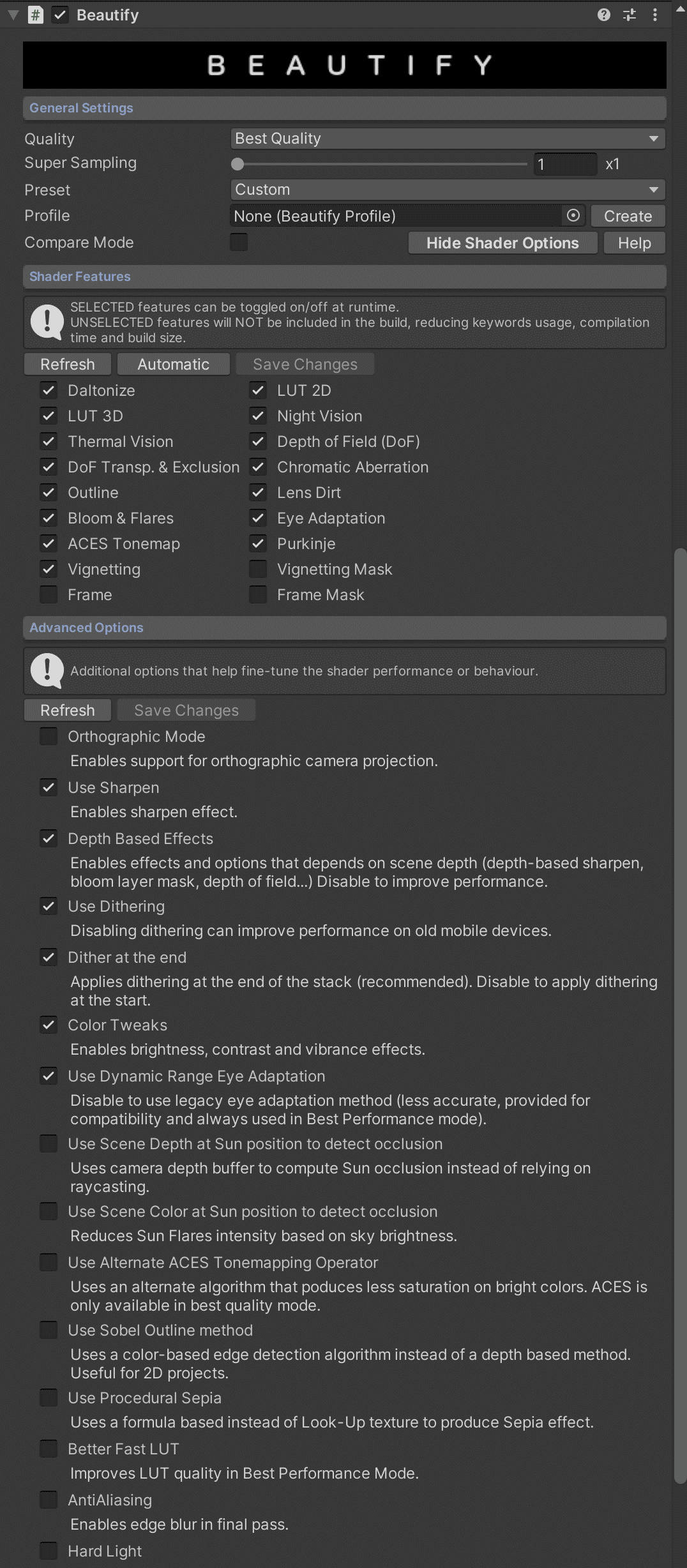This screenshot has width=687, height=1568.
Task: Click the Hide Shader Options button
Action: [502, 243]
